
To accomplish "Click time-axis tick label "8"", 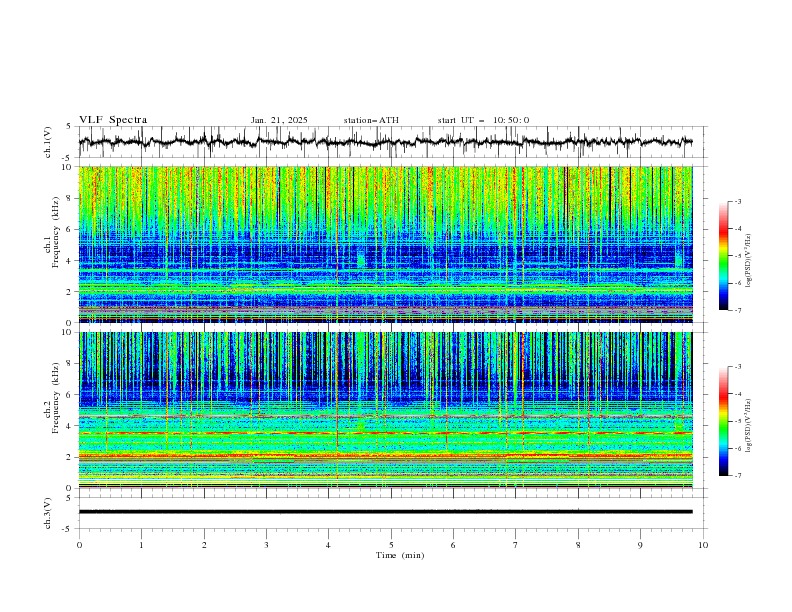I will coord(578,545).
